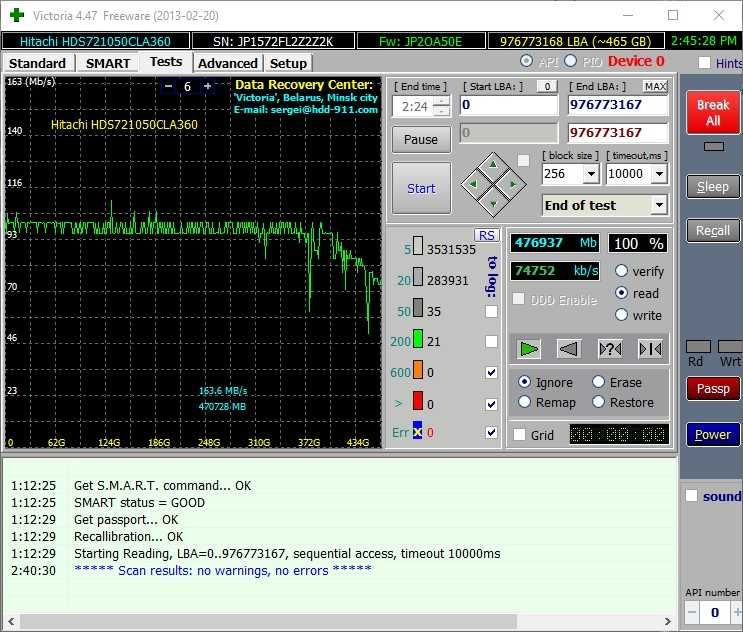Click the Start scan button
743x632 pixels.
421,189
